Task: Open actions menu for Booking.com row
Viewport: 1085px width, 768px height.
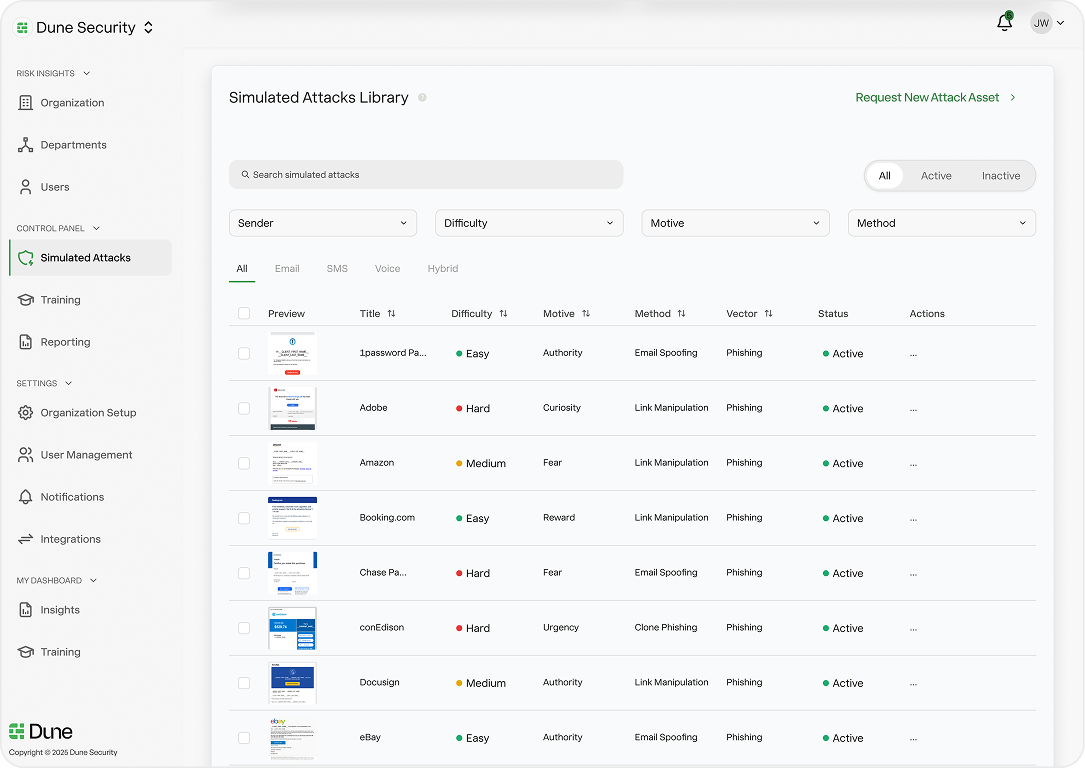Action: (x=913, y=519)
